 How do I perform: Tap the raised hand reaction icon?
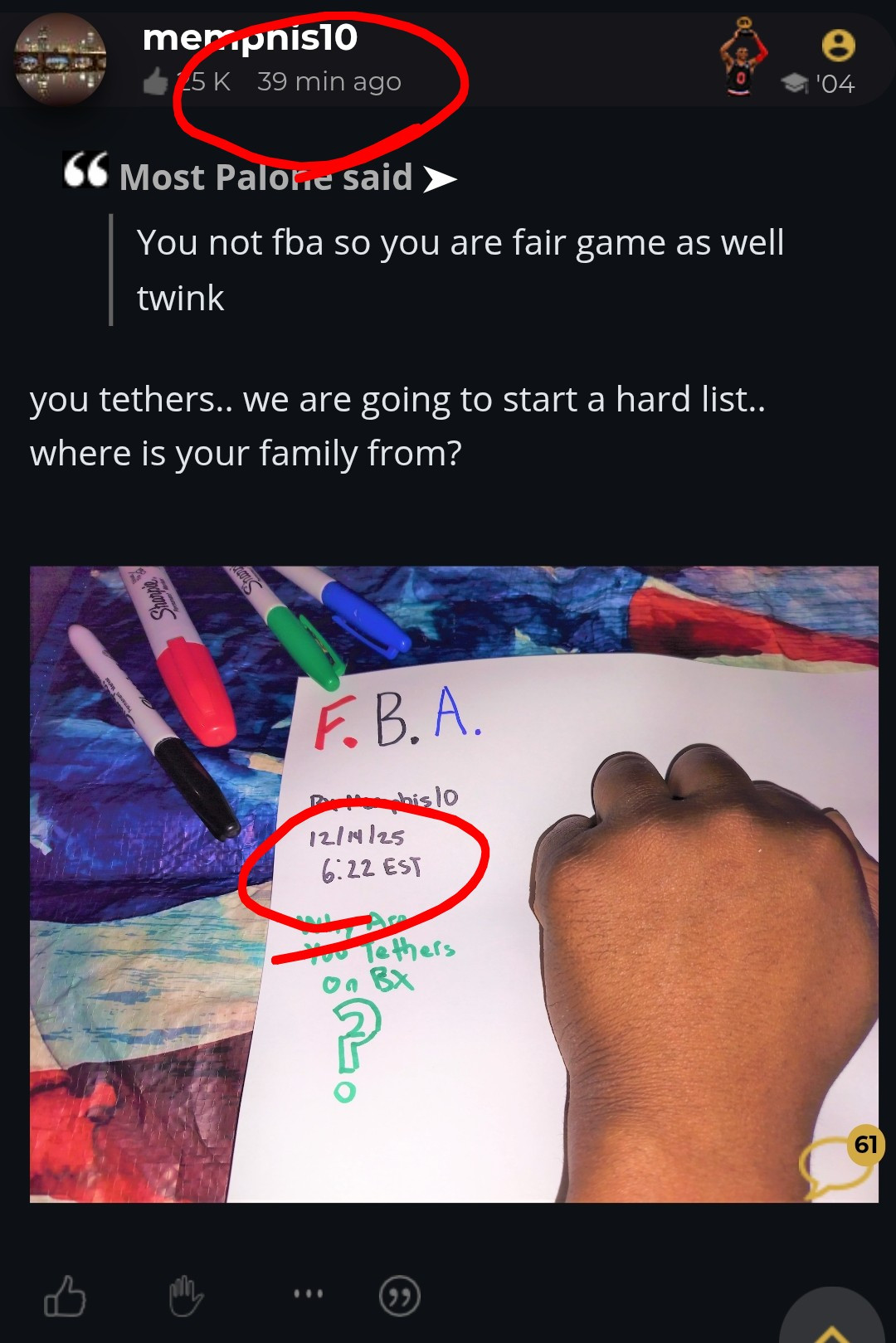click(x=186, y=1296)
